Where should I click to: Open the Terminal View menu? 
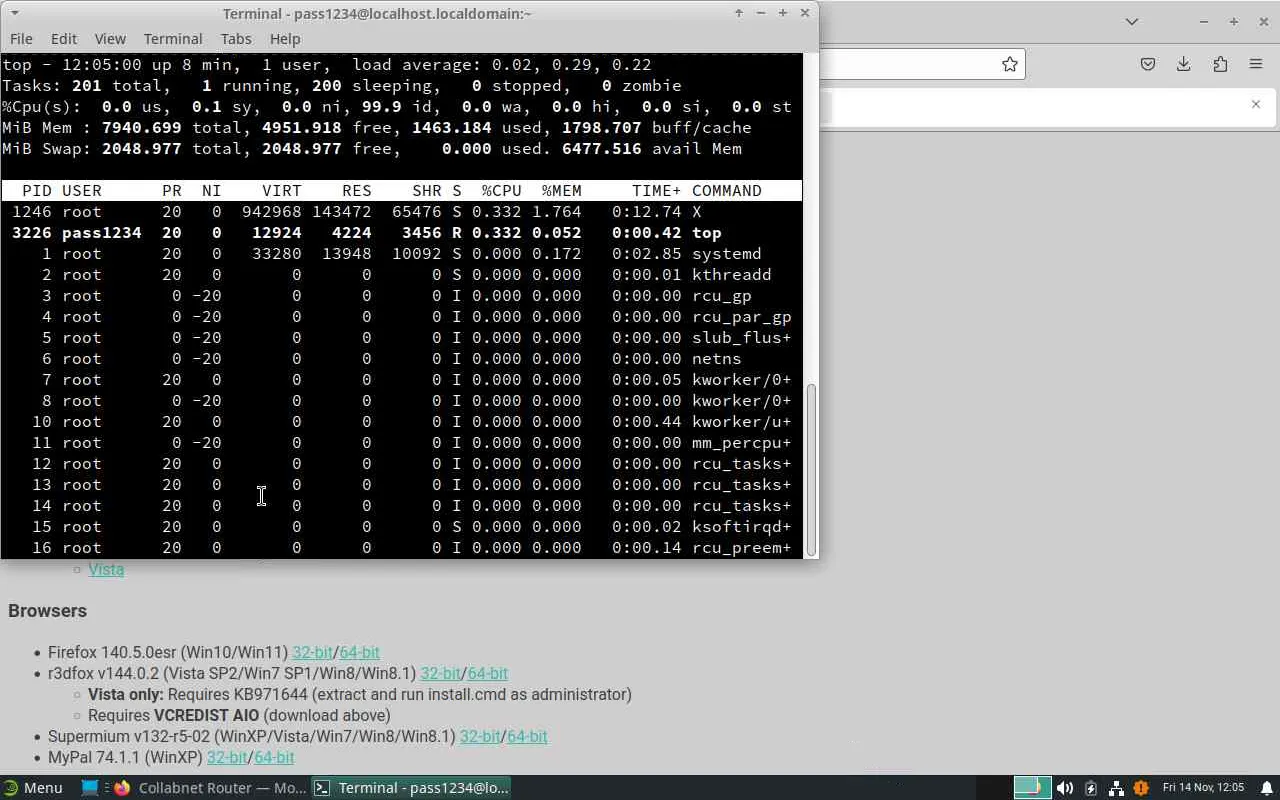pyautogui.click(x=110, y=38)
